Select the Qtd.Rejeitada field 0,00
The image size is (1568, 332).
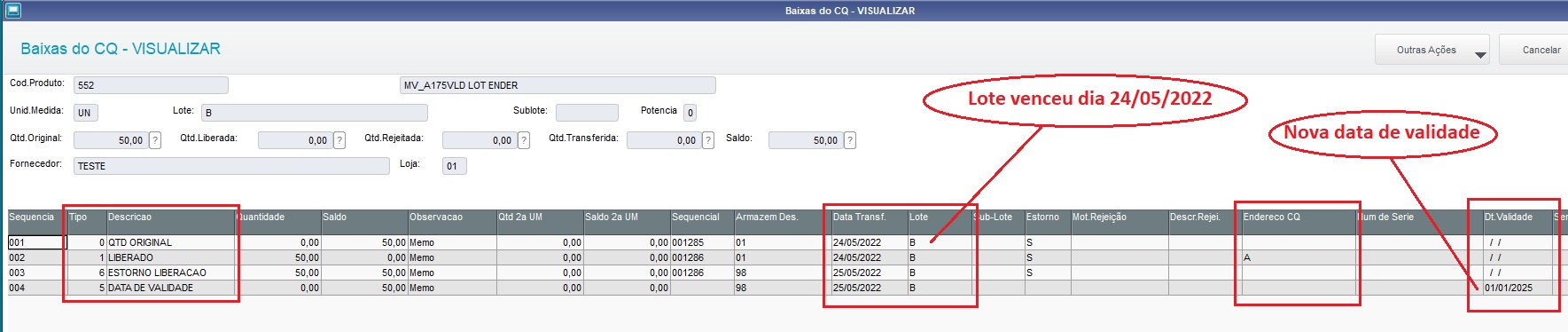point(480,140)
